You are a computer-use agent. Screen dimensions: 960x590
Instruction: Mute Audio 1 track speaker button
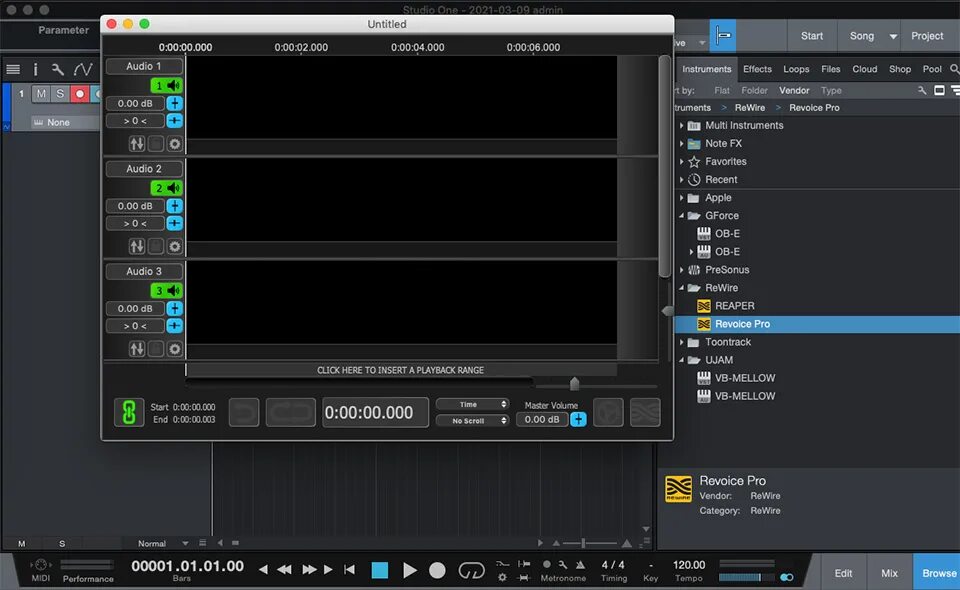point(167,86)
